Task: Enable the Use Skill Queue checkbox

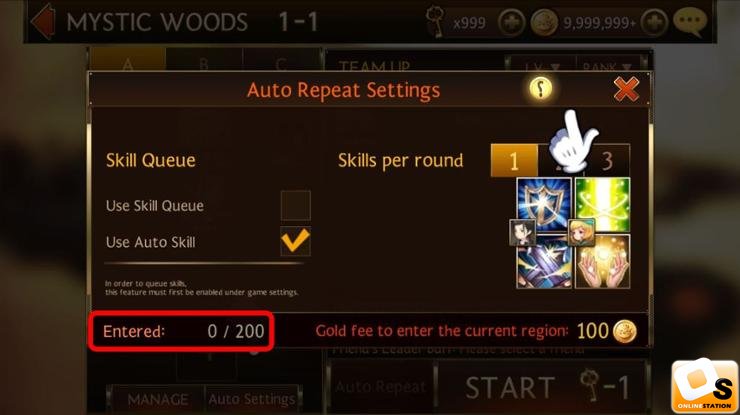Action: coord(295,205)
